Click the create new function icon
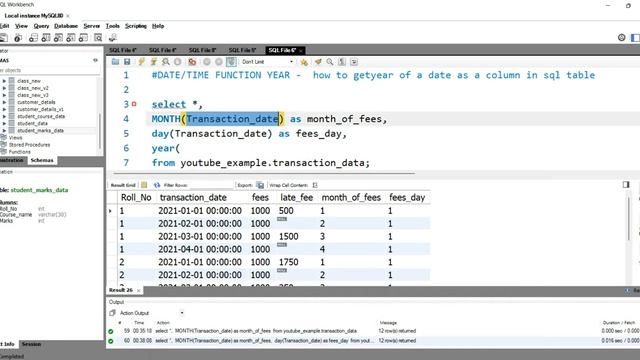This screenshot has width=640, height=360. click(x=83, y=38)
